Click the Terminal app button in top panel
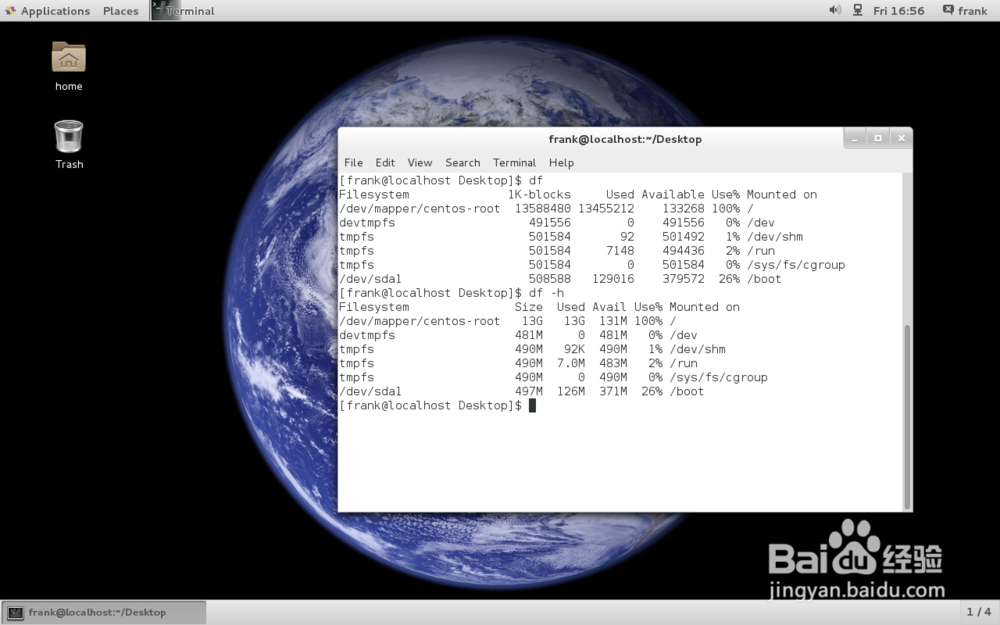The width and height of the screenshot is (1000, 625). click(x=184, y=11)
